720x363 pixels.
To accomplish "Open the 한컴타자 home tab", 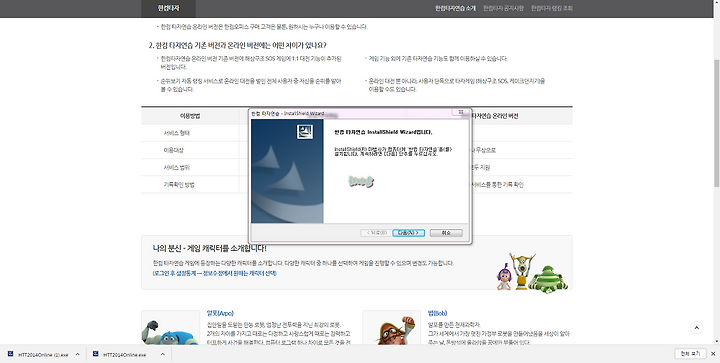I will (169, 8).
